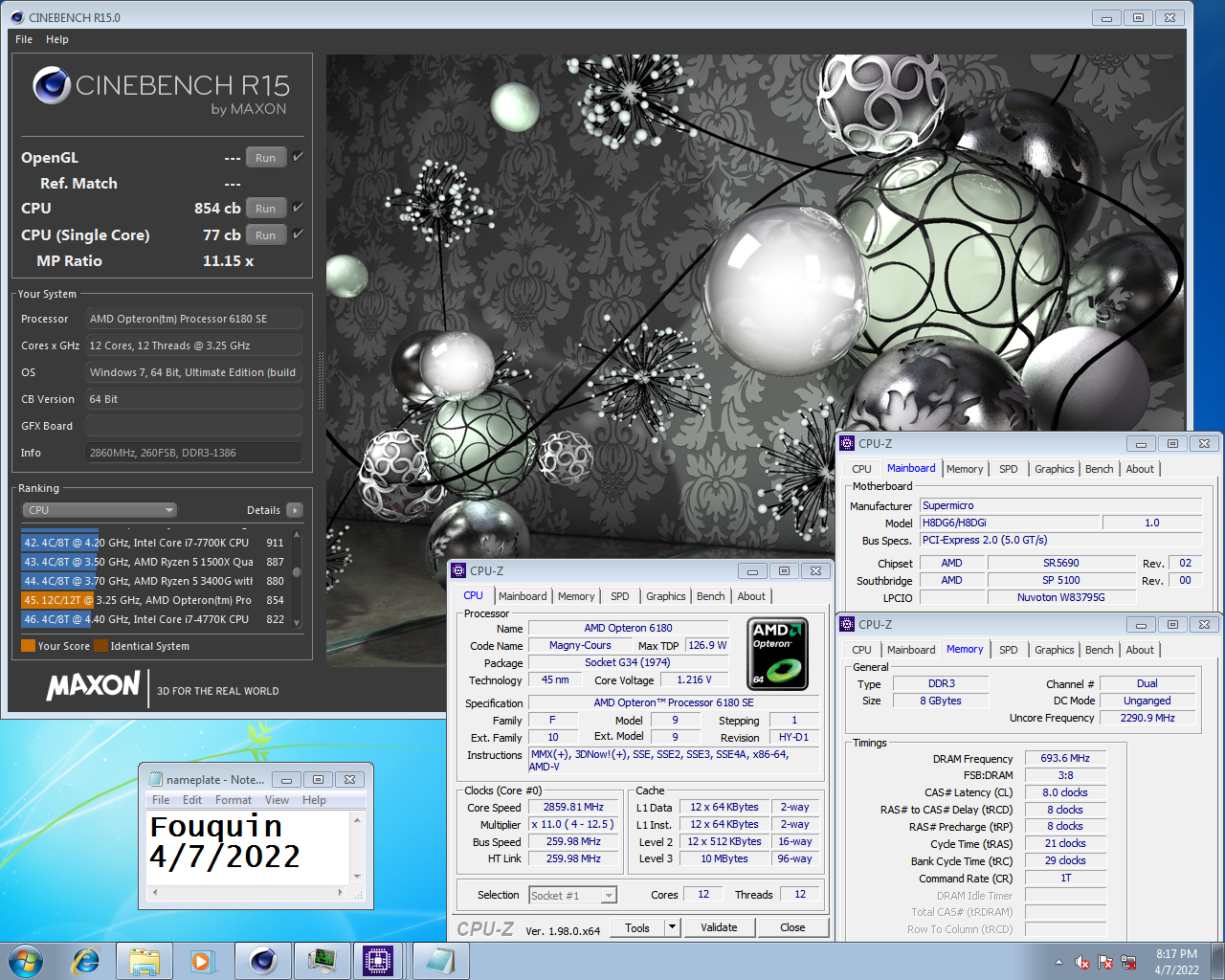
Task: Click Memory CPU-Z window title icon
Action: 847,624
